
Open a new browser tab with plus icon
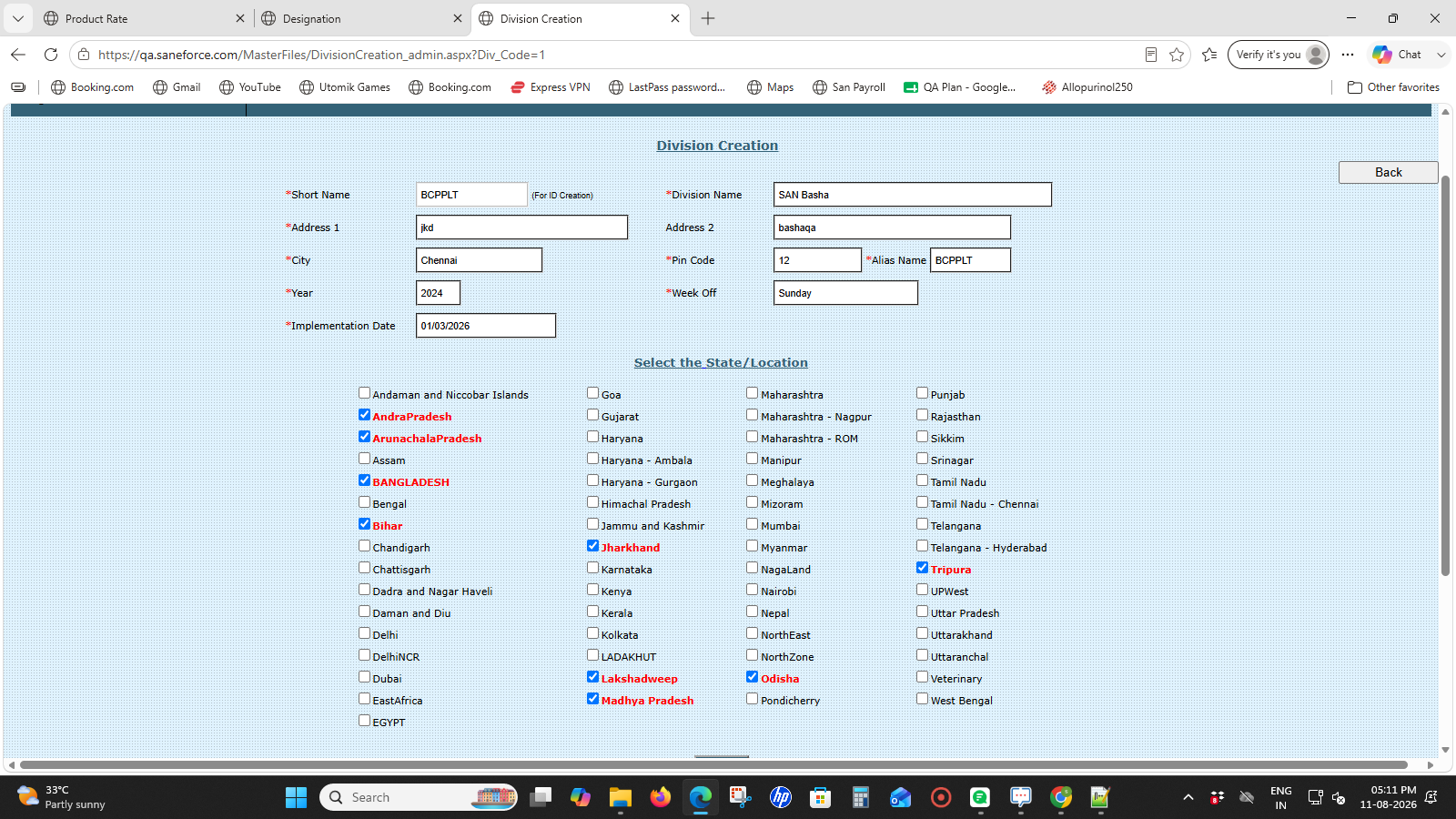click(708, 18)
